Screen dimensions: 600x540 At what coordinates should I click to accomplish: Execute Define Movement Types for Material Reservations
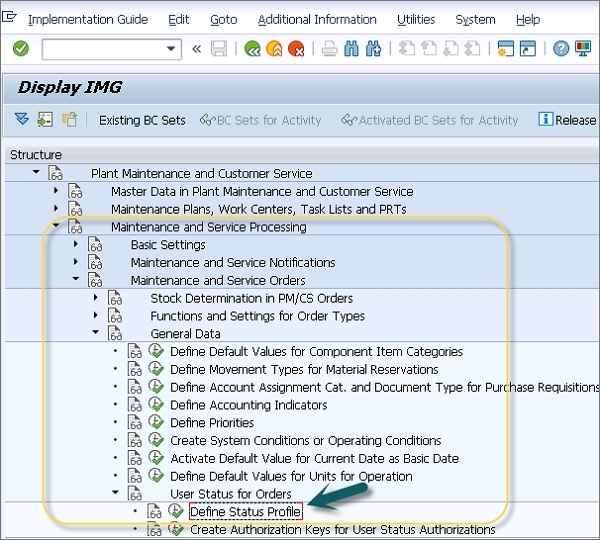(156, 369)
